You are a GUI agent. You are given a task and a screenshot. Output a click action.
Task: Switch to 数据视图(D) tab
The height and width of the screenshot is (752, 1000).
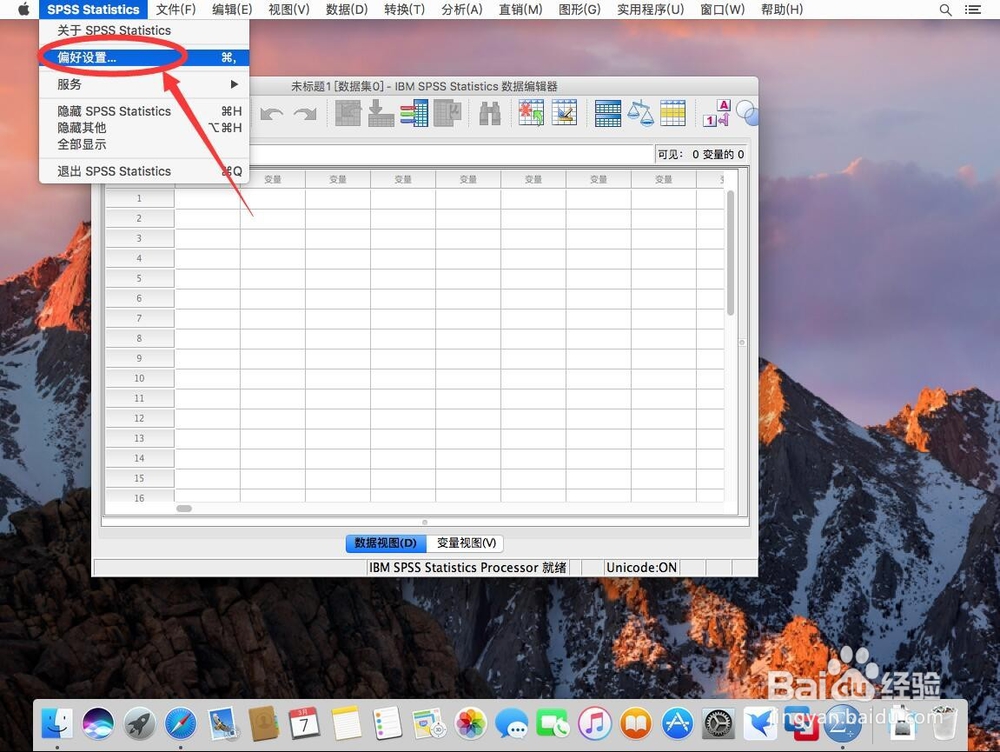point(386,543)
